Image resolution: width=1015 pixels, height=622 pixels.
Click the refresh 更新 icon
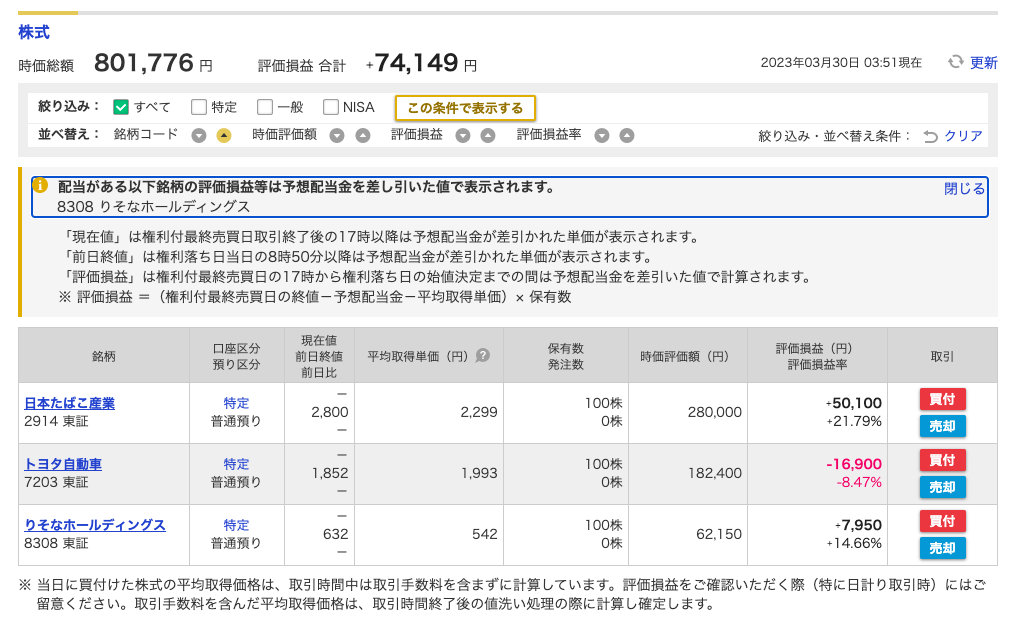click(955, 62)
